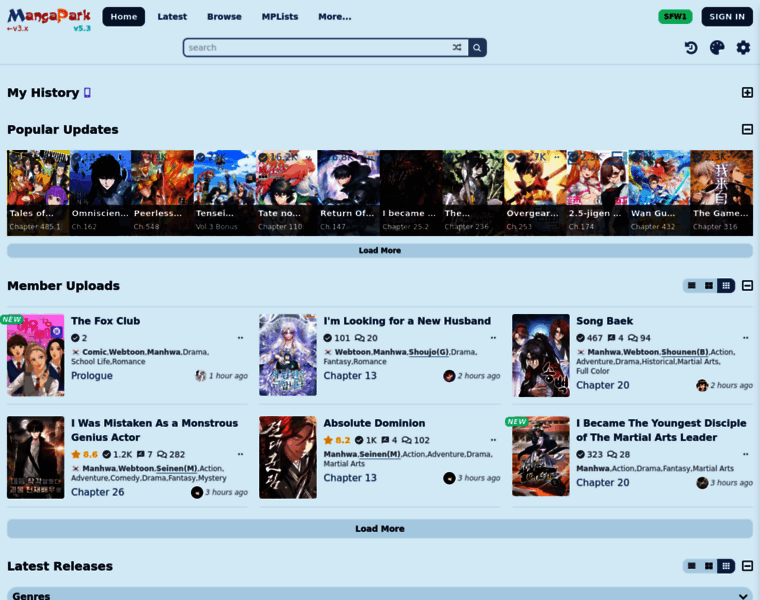
Task: Open MPLists in navigation
Action: click(x=280, y=16)
